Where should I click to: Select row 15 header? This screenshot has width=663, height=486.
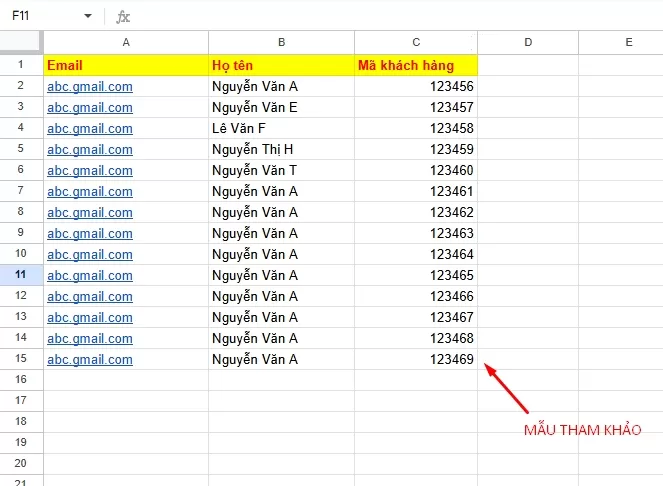(21, 359)
